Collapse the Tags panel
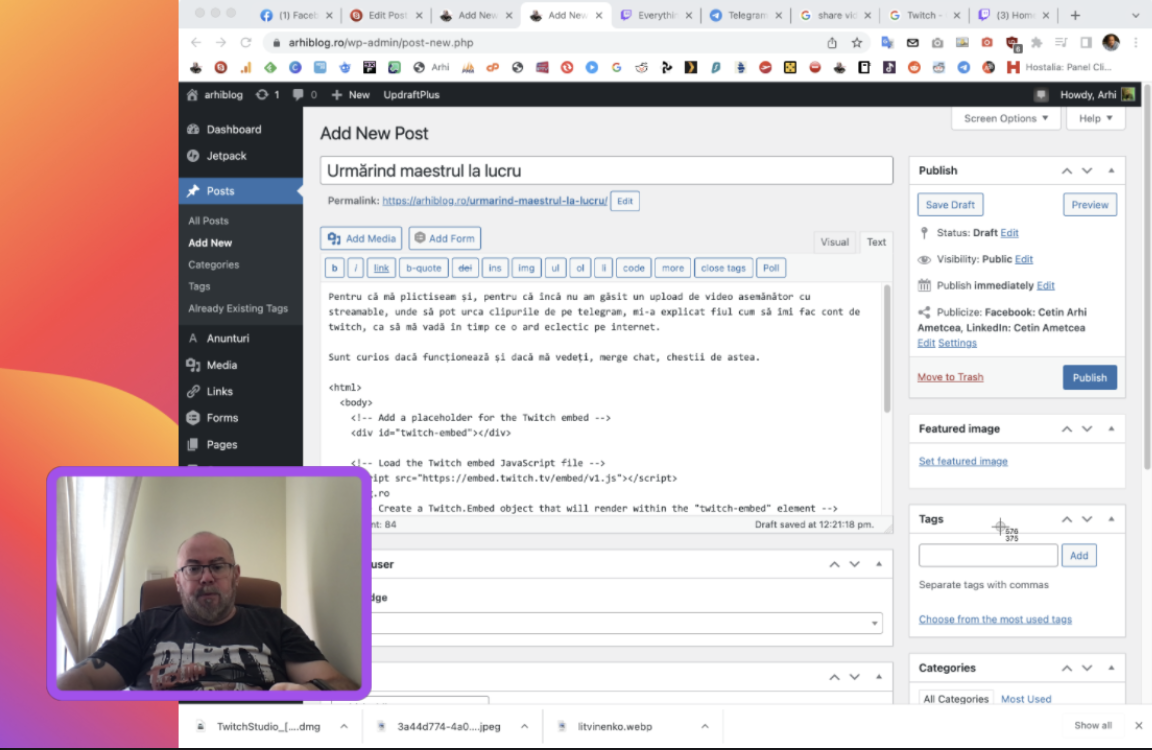The width and height of the screenshot is (1152, 750). 1111,519
